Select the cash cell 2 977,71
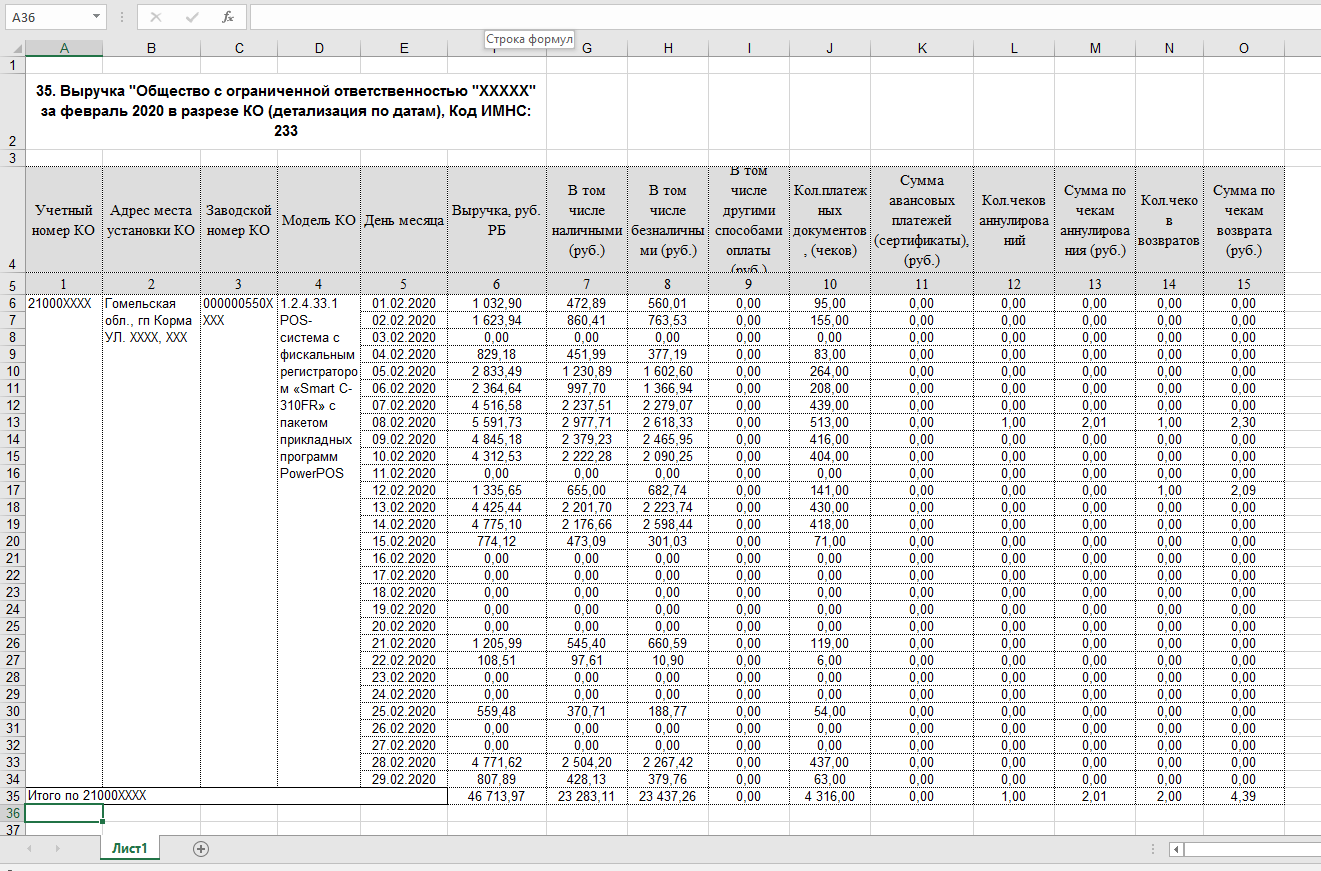Screen dimensions: 1321x871 [x=587, y=422]
